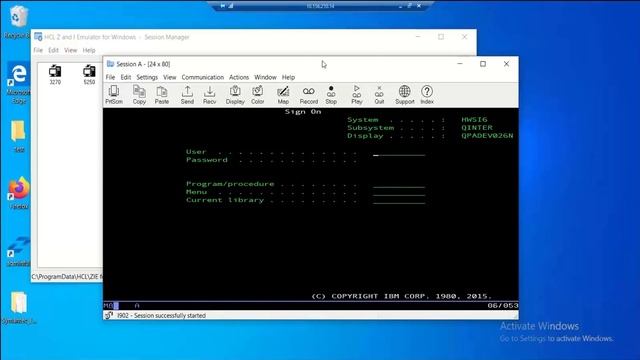The width and height of the screenshot is (640, 360).
Task: Click the Program/procedure input field
Action: (399, 184)
